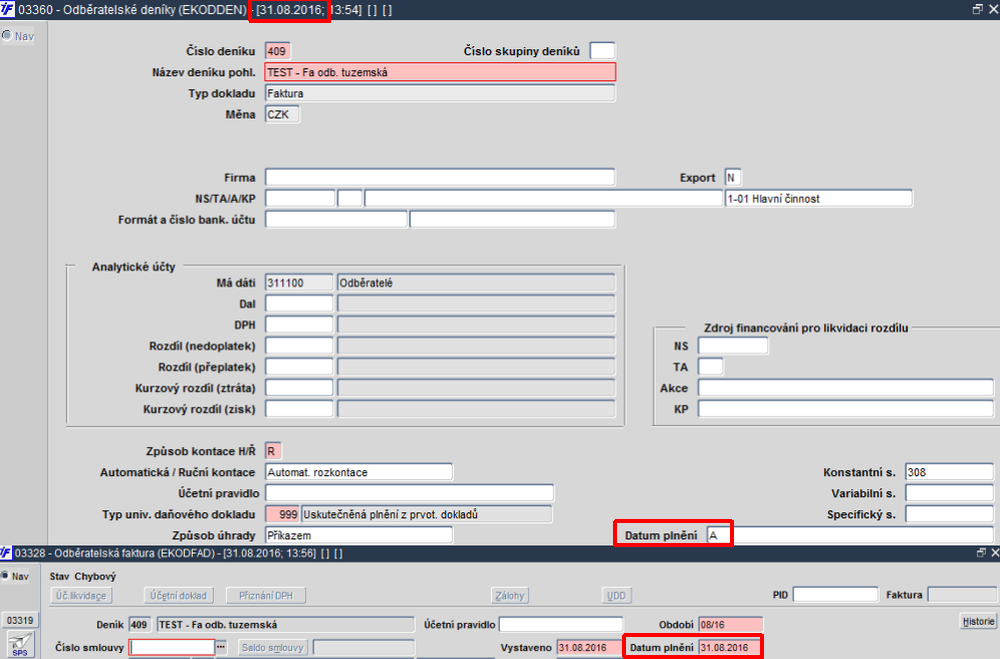This screenshot has height=659, width=1000.
Task: Click the Účetní pravidlo field in deníky form
Action: [409, 493]
